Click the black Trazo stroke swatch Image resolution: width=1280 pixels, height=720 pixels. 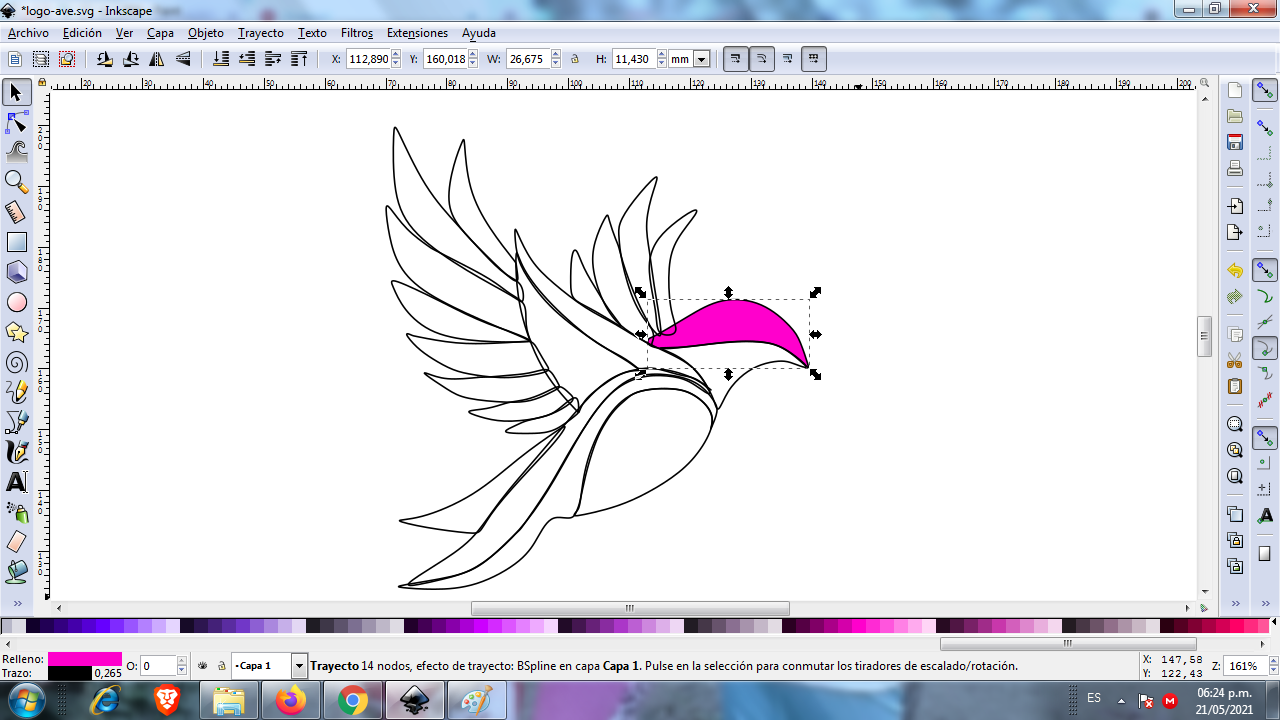point(70,673)
